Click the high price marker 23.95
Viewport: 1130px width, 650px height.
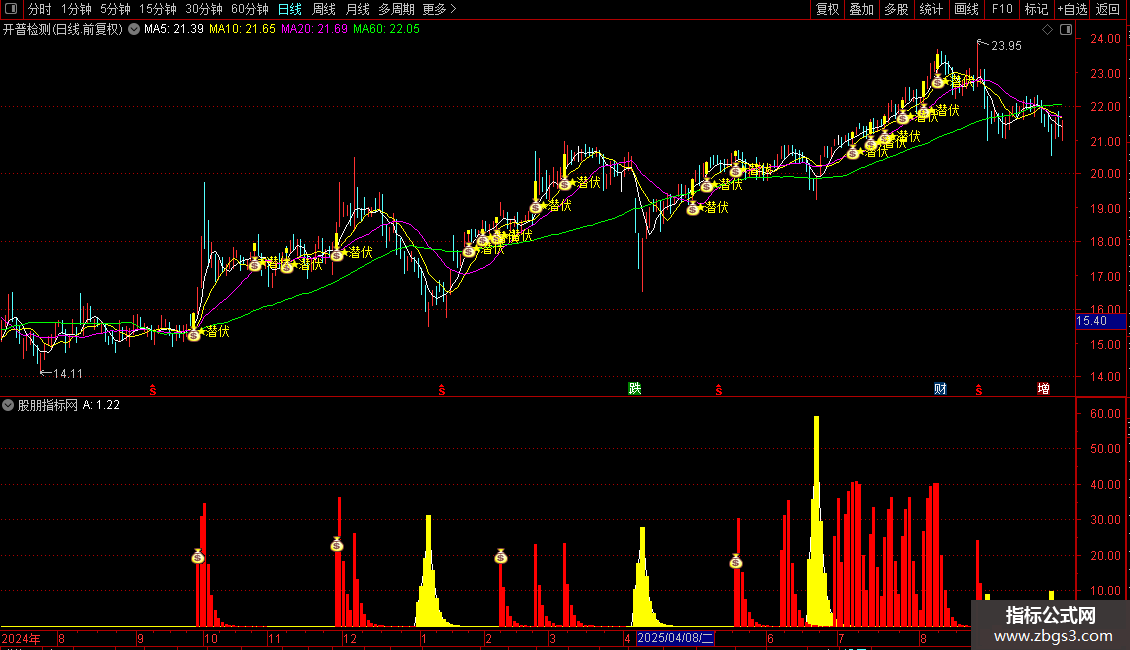pyautogui.click(x=1006, y=45)
